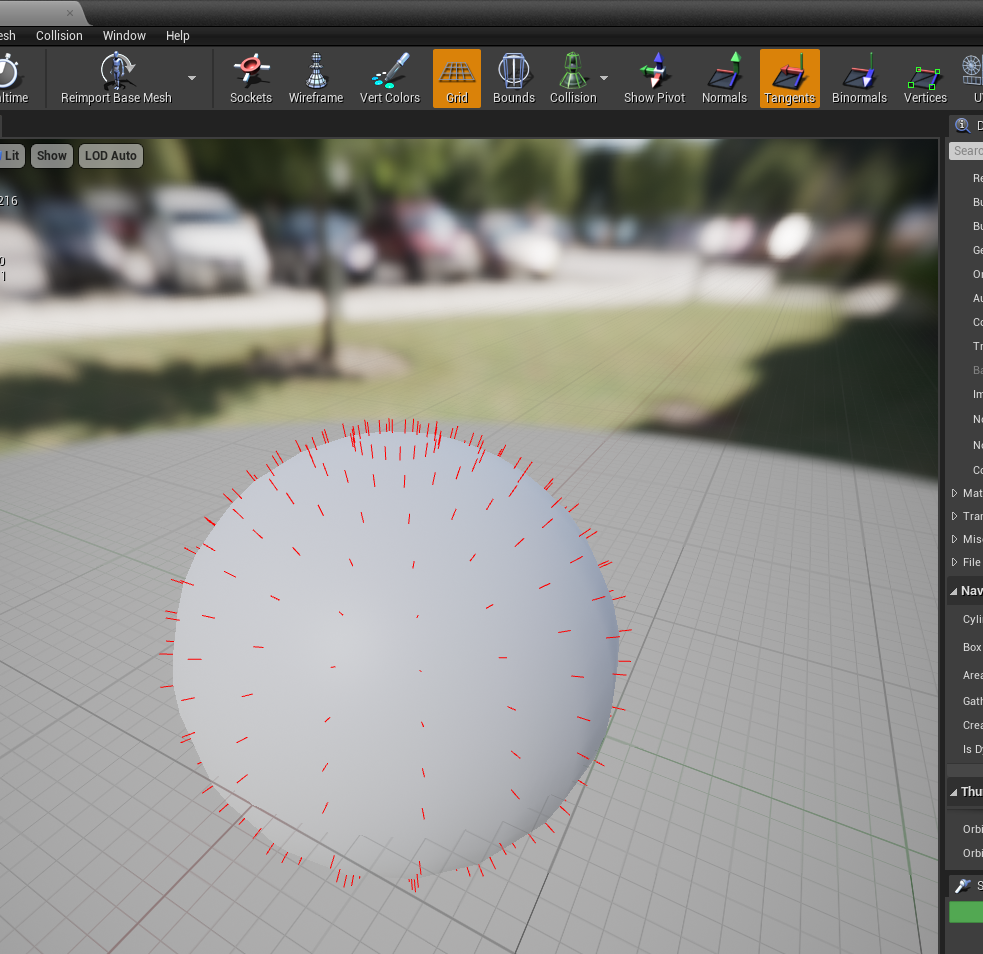The width and height of the screenshot is (983, 954).
Task: Toggle Vertices display
Action: [x=925, y=78]
